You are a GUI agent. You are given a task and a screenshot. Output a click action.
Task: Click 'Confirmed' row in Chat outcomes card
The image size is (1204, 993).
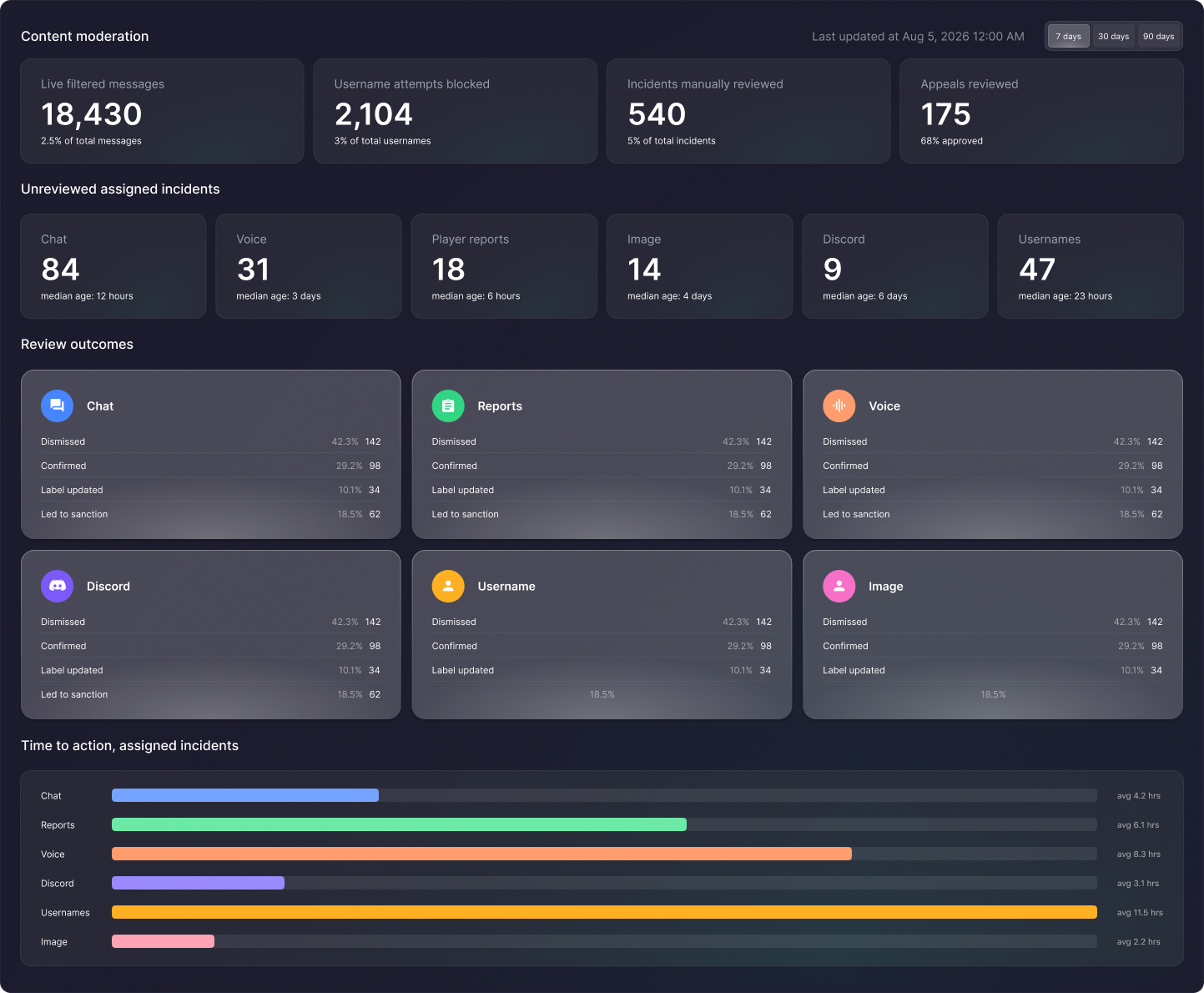point(210,466)
